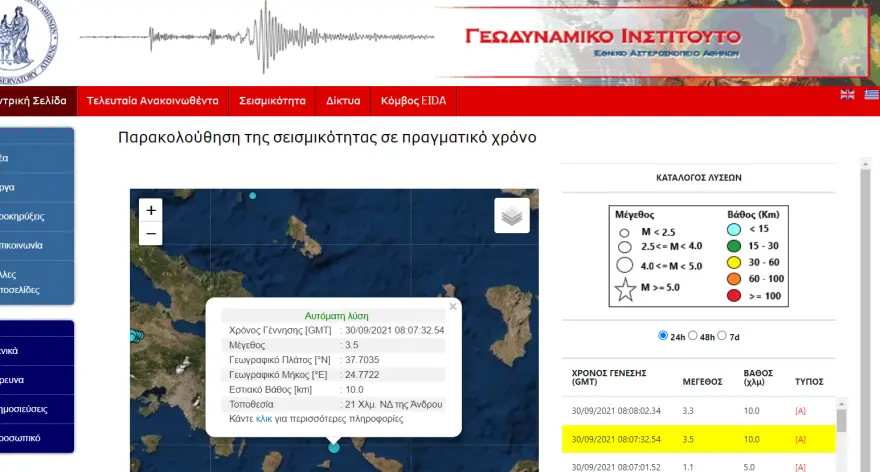Image resolution: width=880 pixels, height=472 pixels.
Task: Zoom in on the seismicity map
Action: [151, 210]
